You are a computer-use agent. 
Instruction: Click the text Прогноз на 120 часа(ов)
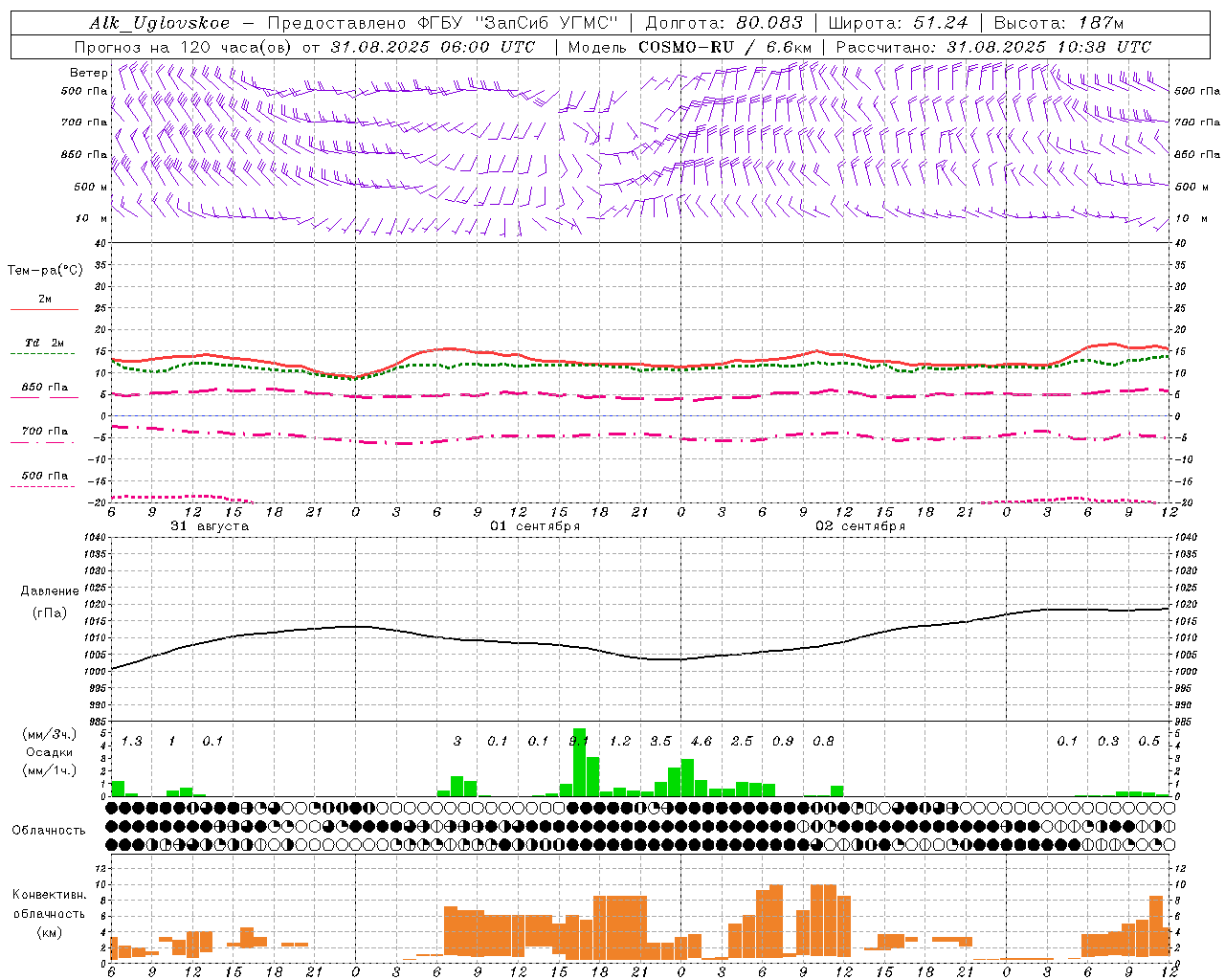tap(184, 47)
